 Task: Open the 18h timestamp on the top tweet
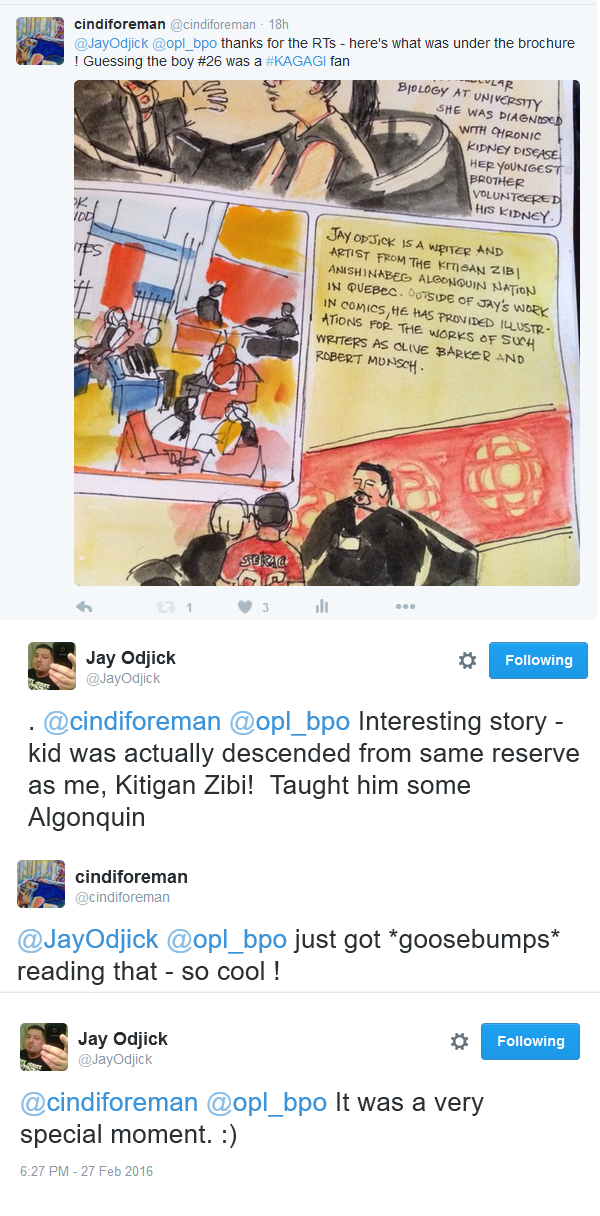tap(279, 24)
